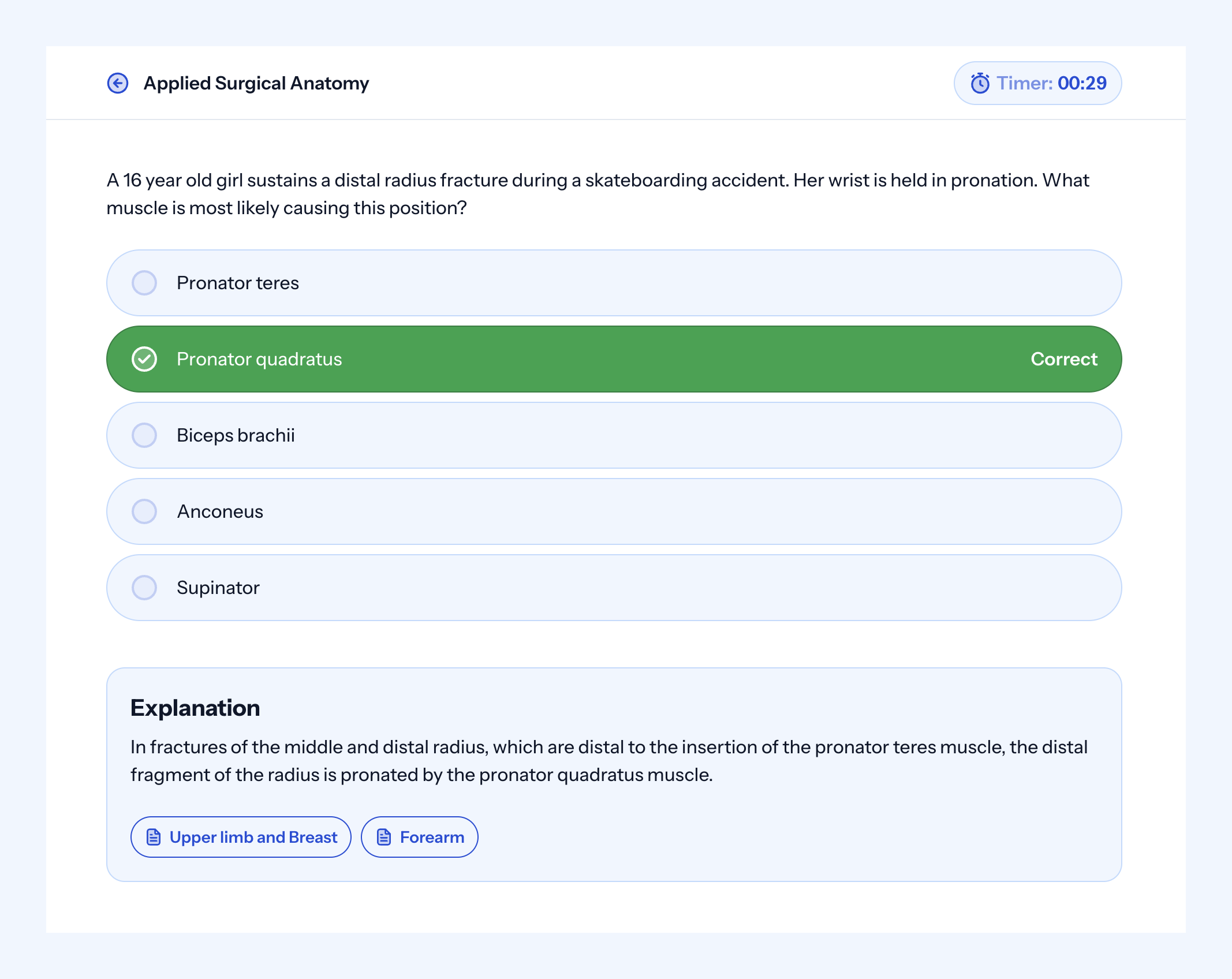Click the Biceps brachii option label
The width and height of the screenshot is (1232, 979).
coord(236,435)
